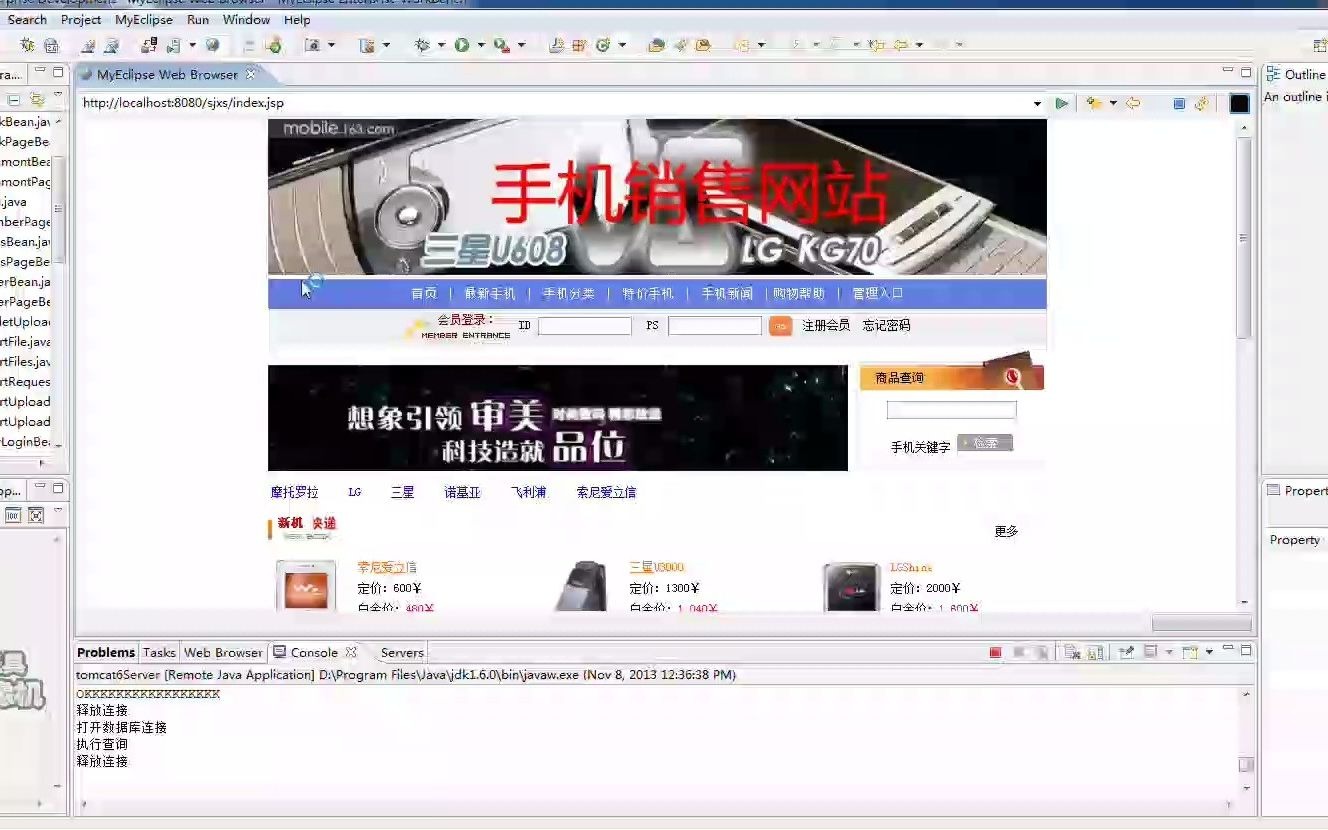1328x830 pixels.
Task: Click the browser favorites star icon
Action: pyautogui.click(x=1094, y=103)
